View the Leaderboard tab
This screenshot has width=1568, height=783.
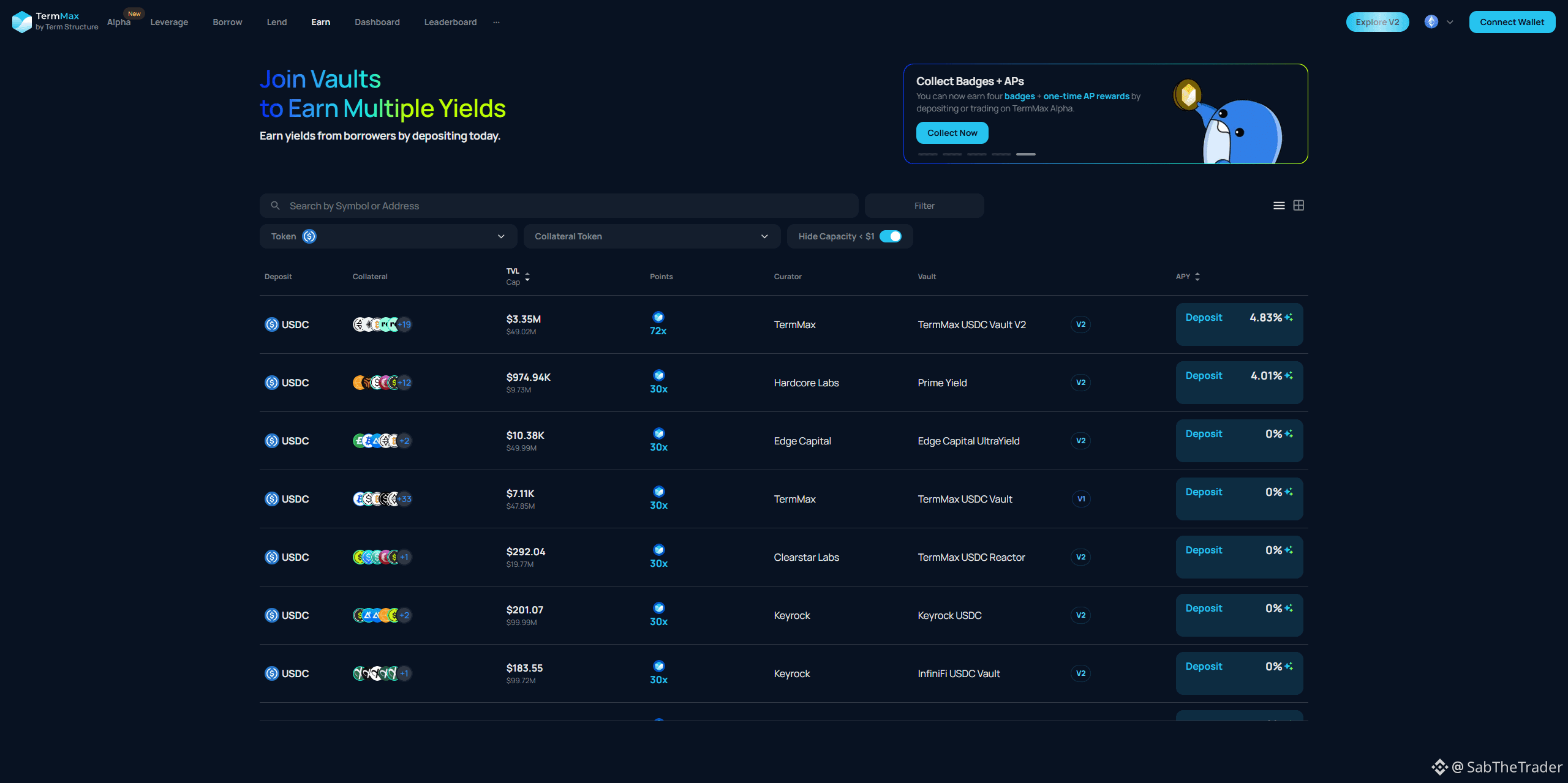pyautogui.click(x=450, y=22)
